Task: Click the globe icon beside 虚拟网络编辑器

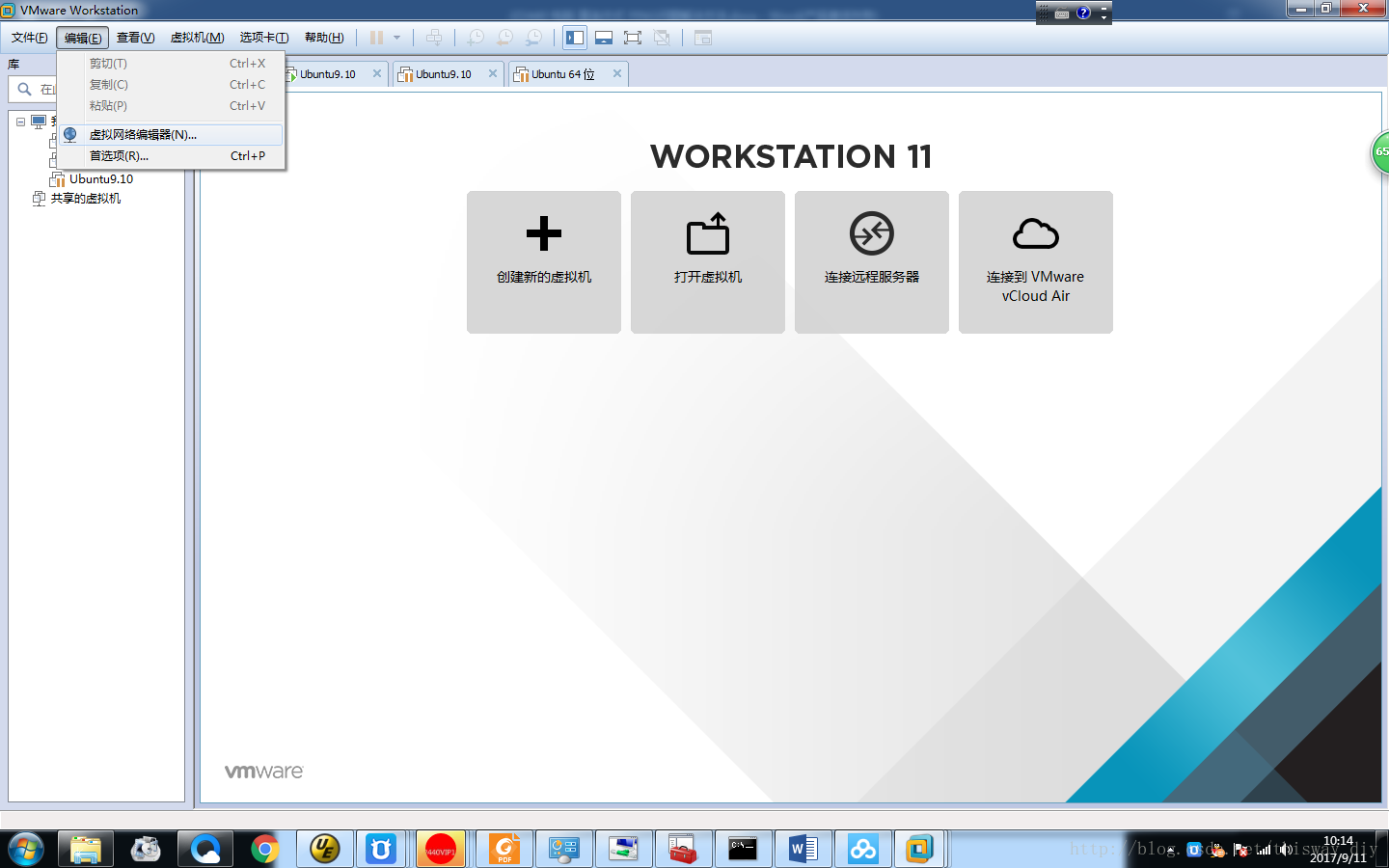Action: [70, 135]
